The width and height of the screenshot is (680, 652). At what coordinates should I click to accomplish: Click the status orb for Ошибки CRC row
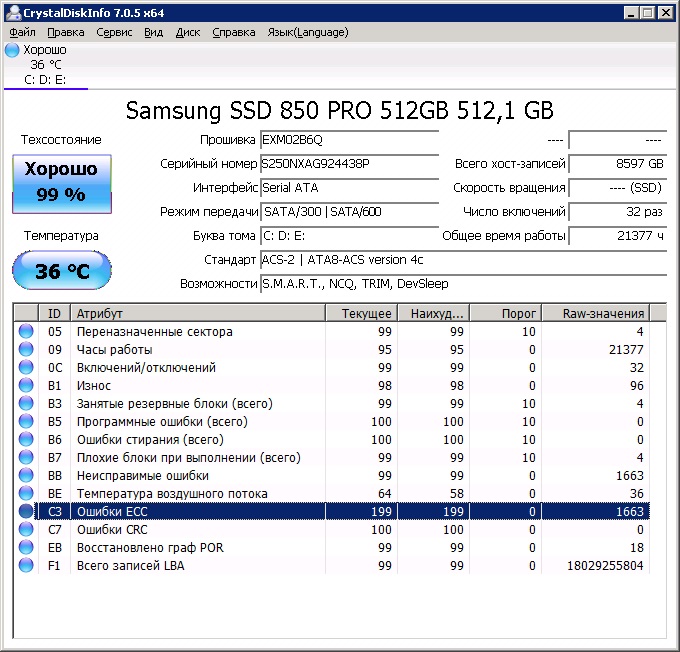[x=26, y=529]
